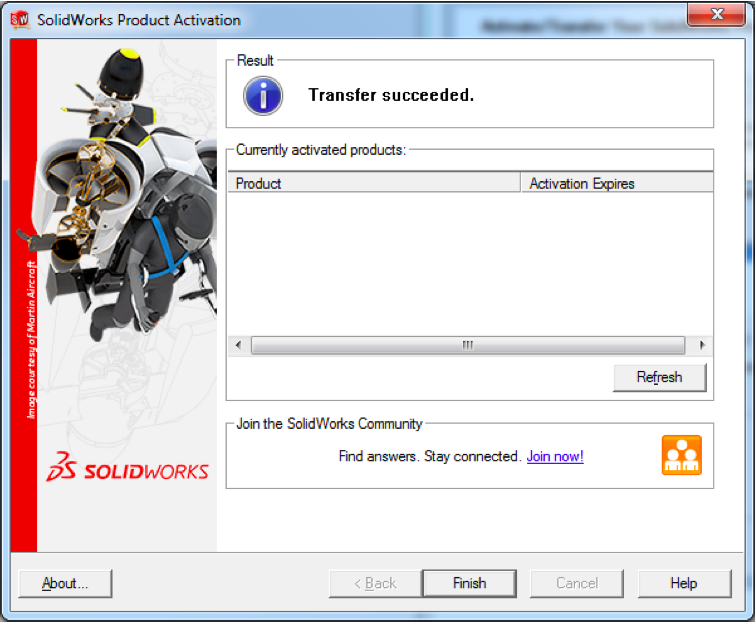Click the left scroll arrow of product list

[x=238, y=345]
